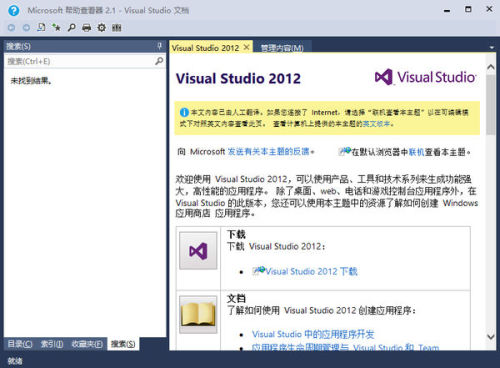The image size is (500, 368).
Task: Focus the 搜索(Ctrl+E) search field
Action: [x=80, y=61]
